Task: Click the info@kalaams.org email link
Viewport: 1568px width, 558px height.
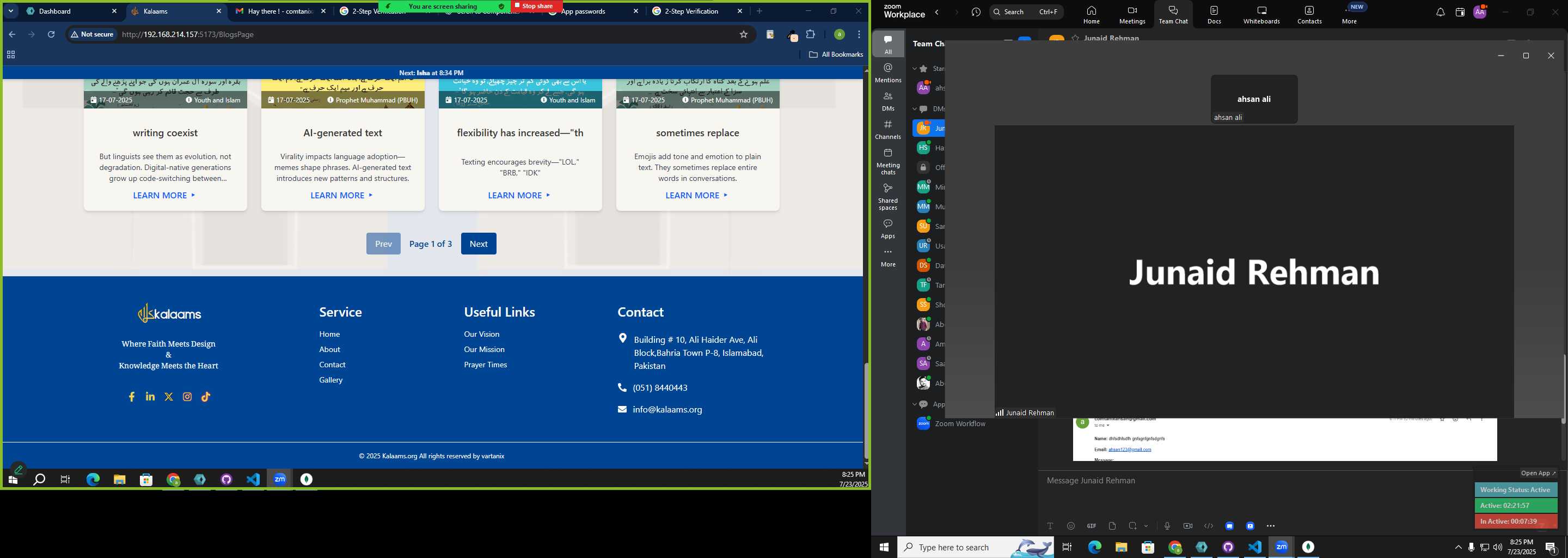Action: point(667,410)
